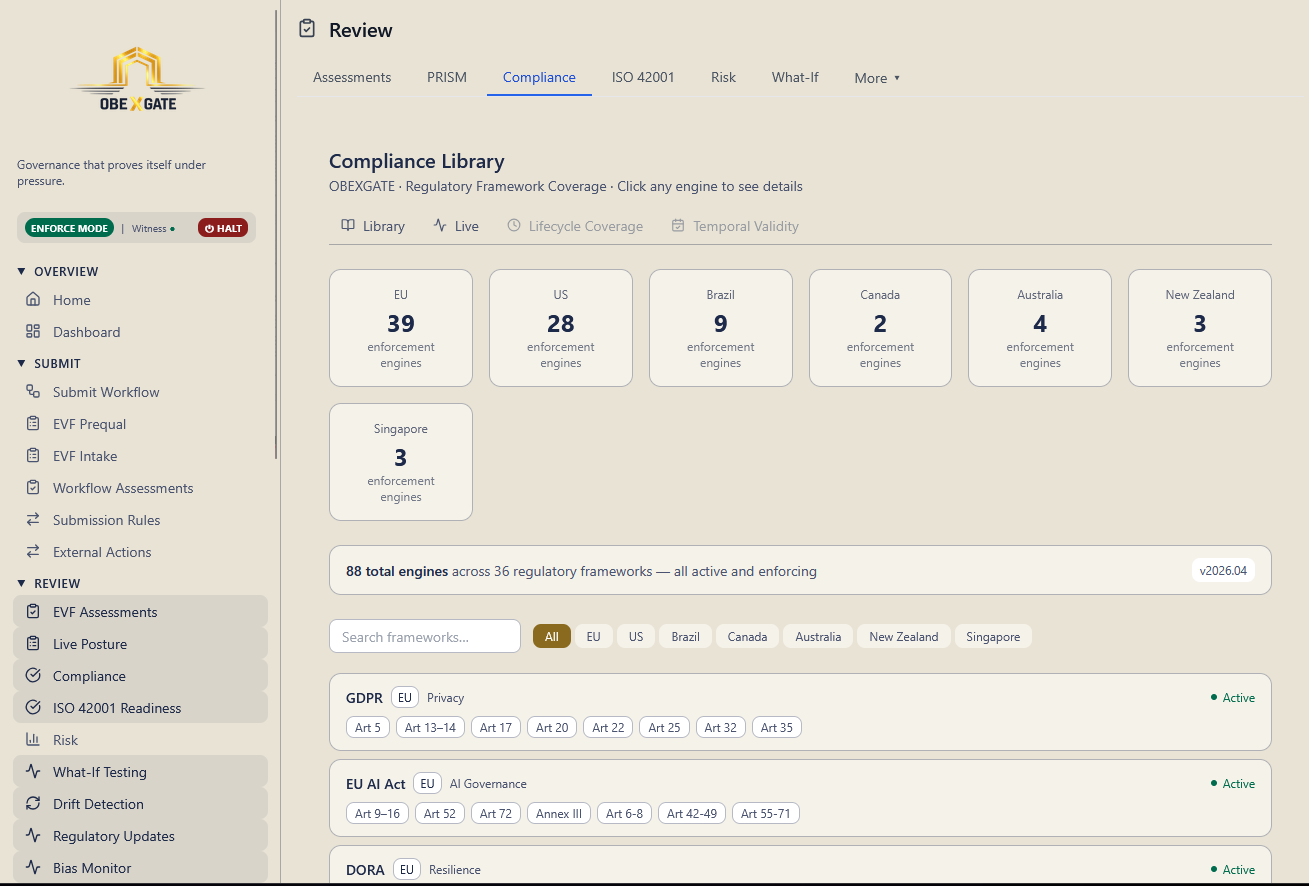Open the DORA framework row
This screenshot has height=886, width=1309.
(800, 866)
